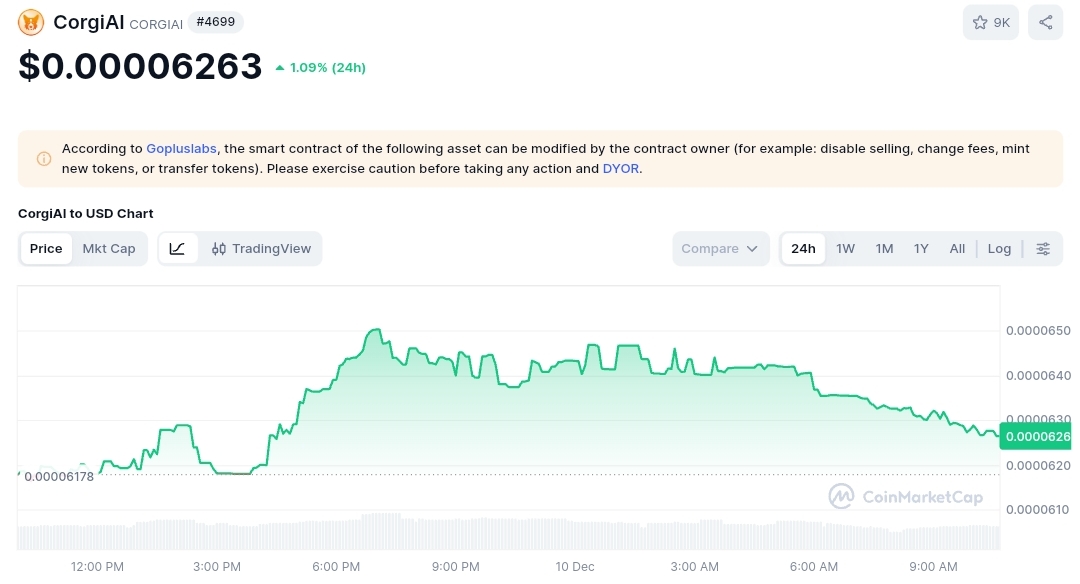Click the 0.00006178 opening price label

(59, 477)
